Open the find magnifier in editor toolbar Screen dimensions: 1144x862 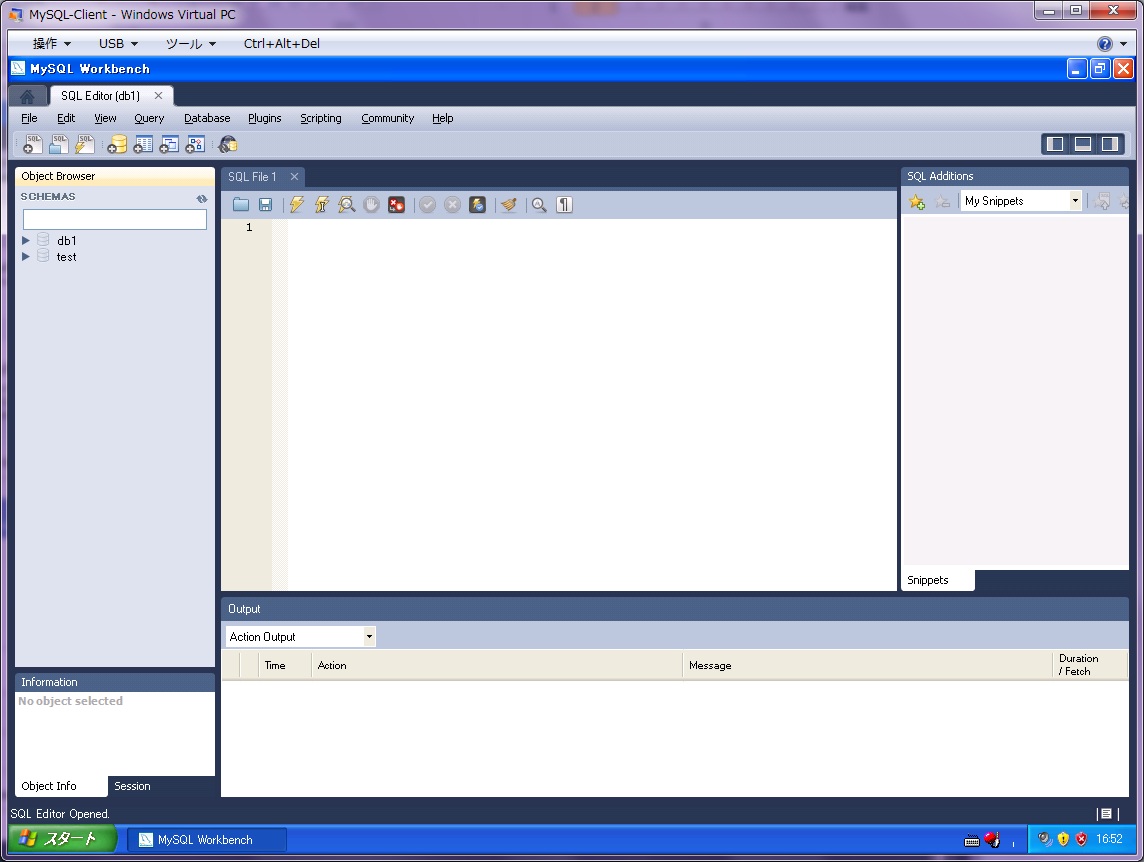coord(539,204)
